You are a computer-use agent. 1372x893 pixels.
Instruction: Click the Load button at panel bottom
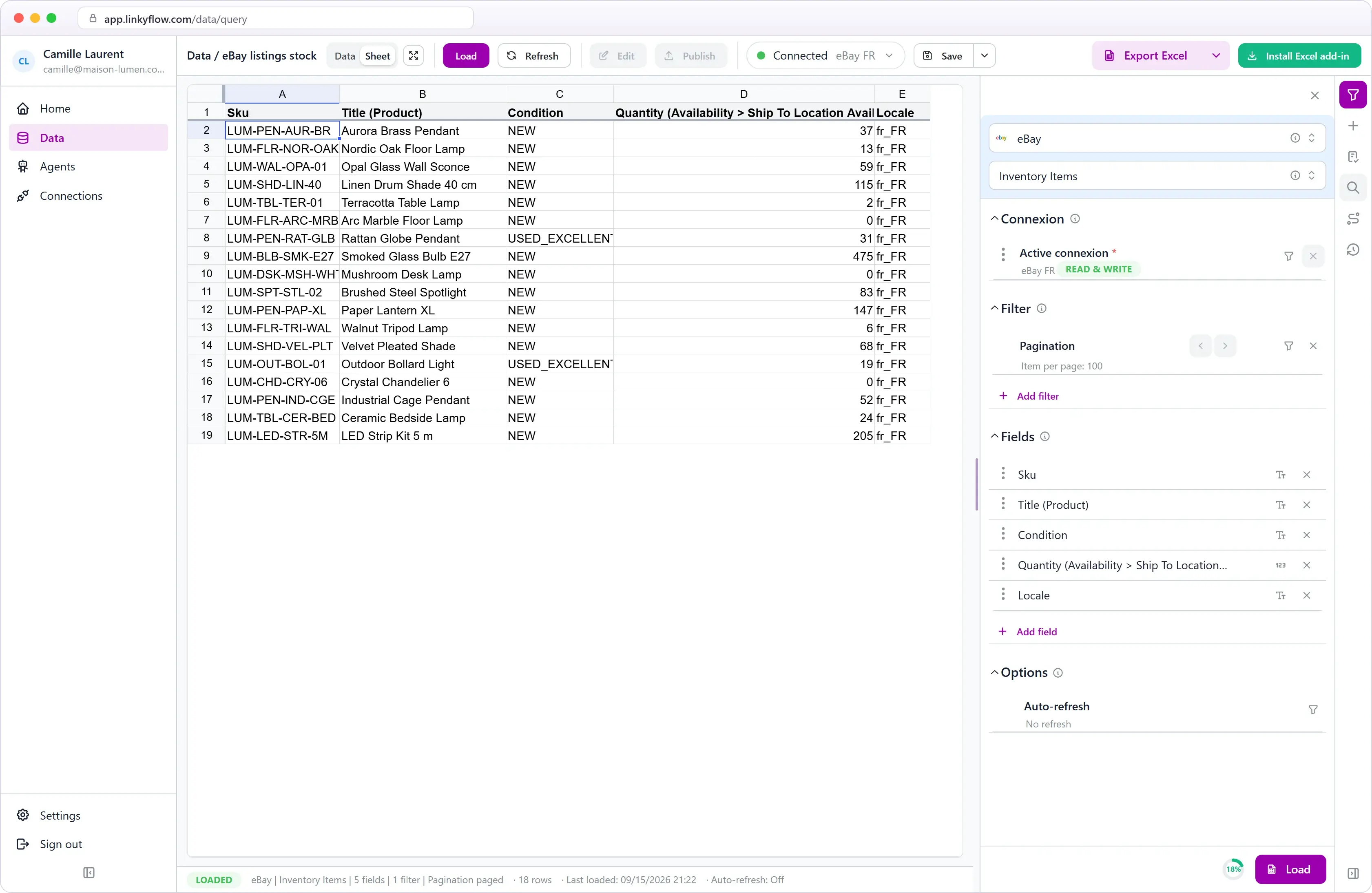[x=1290, y=869]
